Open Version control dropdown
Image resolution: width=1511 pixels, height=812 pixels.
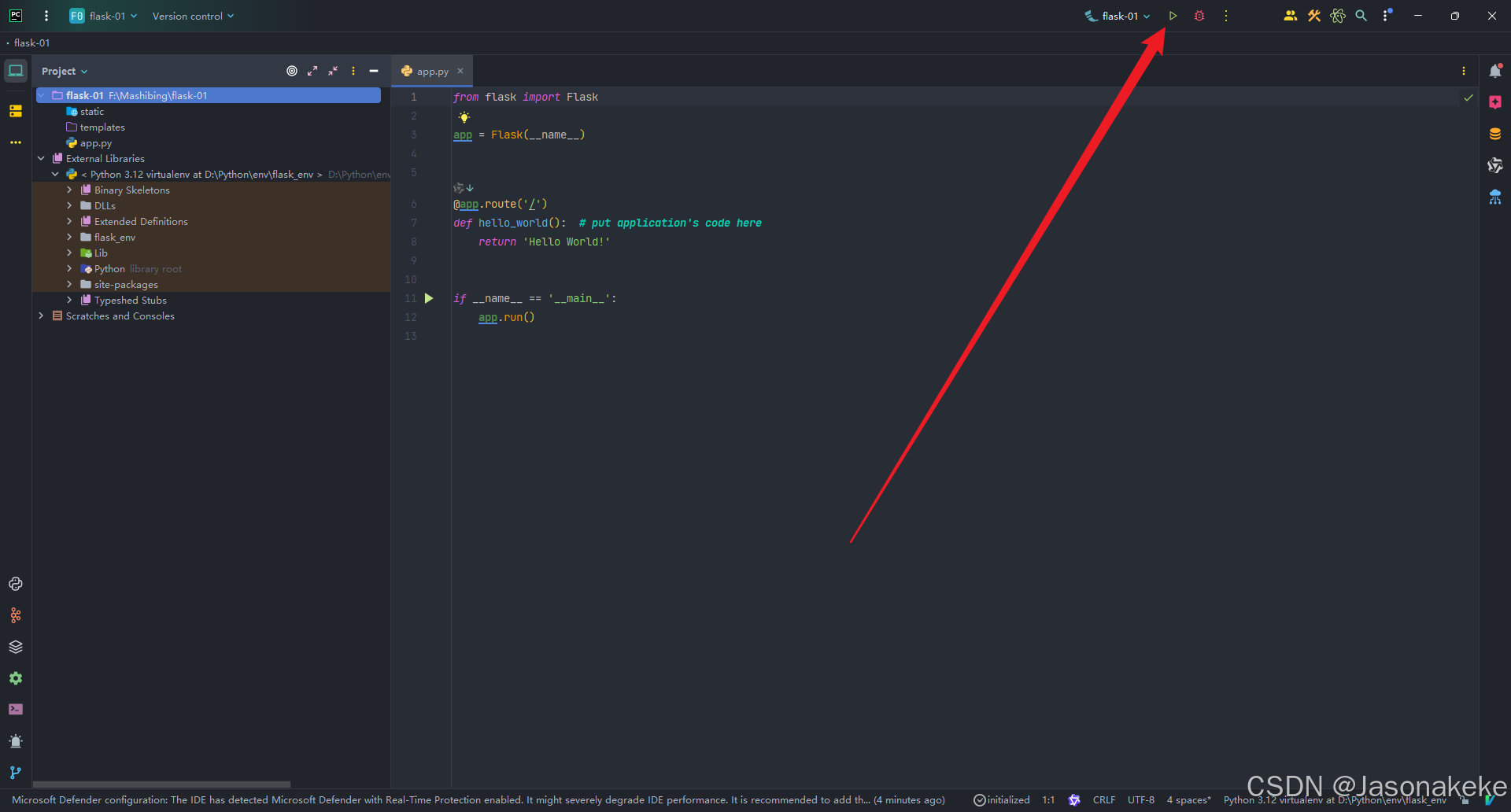click(x=193, y=16)
